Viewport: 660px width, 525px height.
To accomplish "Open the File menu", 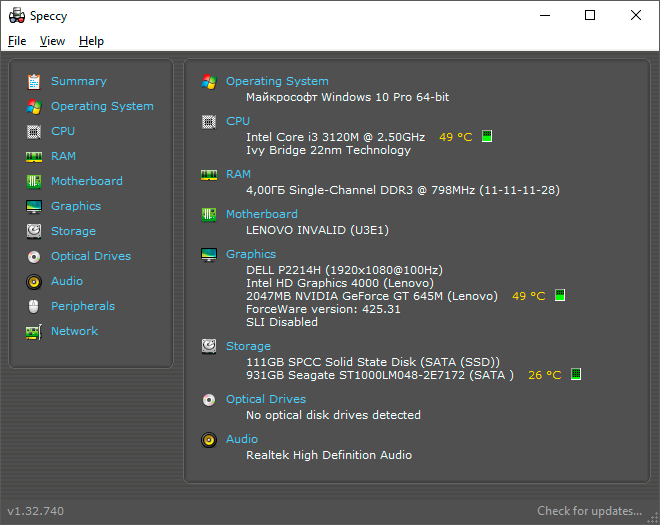I will pyautogui.click(x=17, y=41).
